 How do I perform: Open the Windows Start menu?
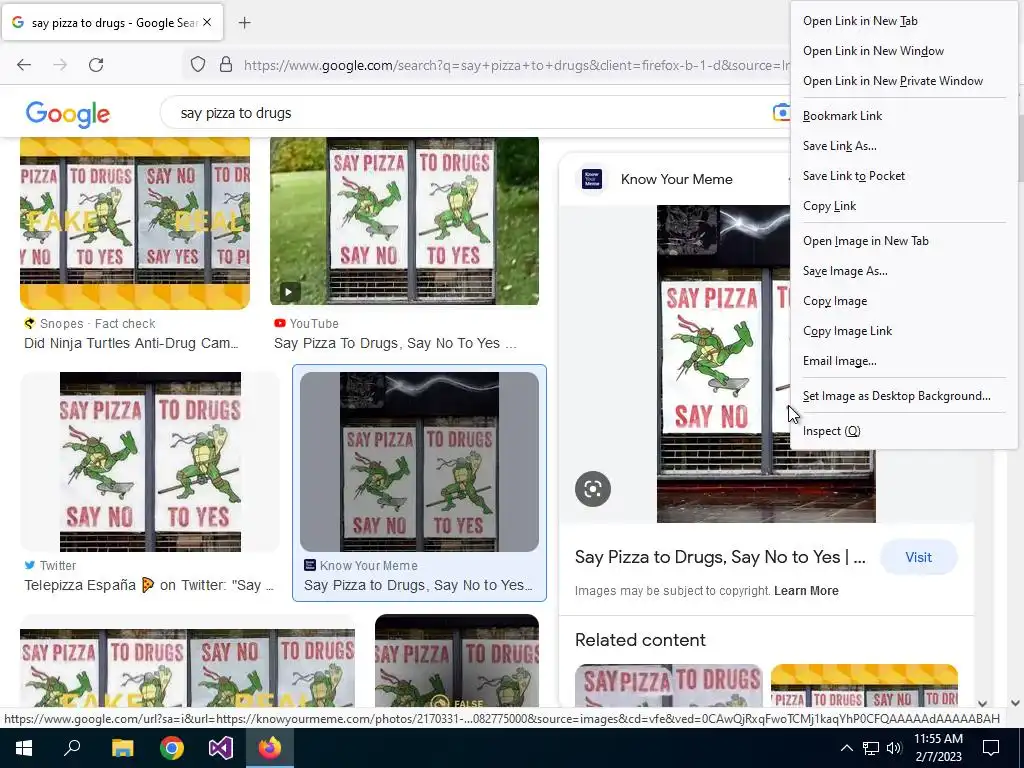pyautogui.click(x=24, y=748)
